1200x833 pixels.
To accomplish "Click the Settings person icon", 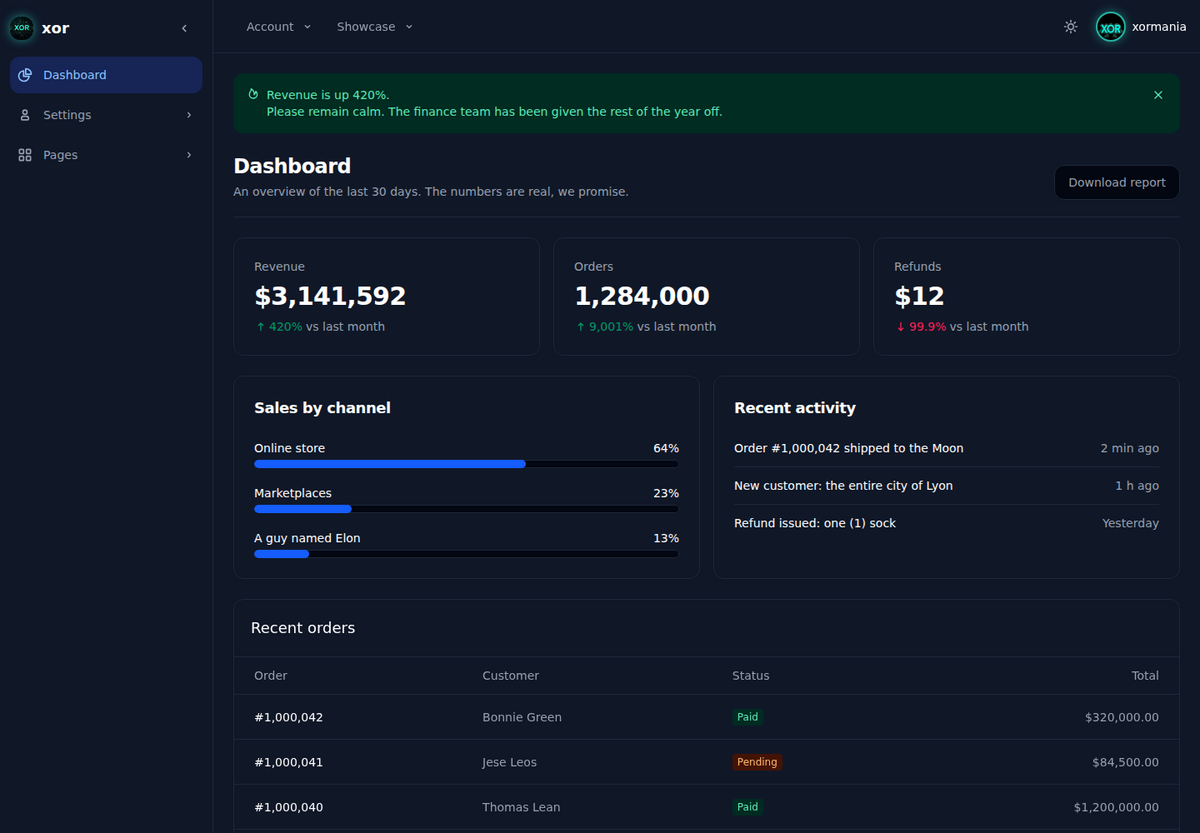I will click(25, 115).
